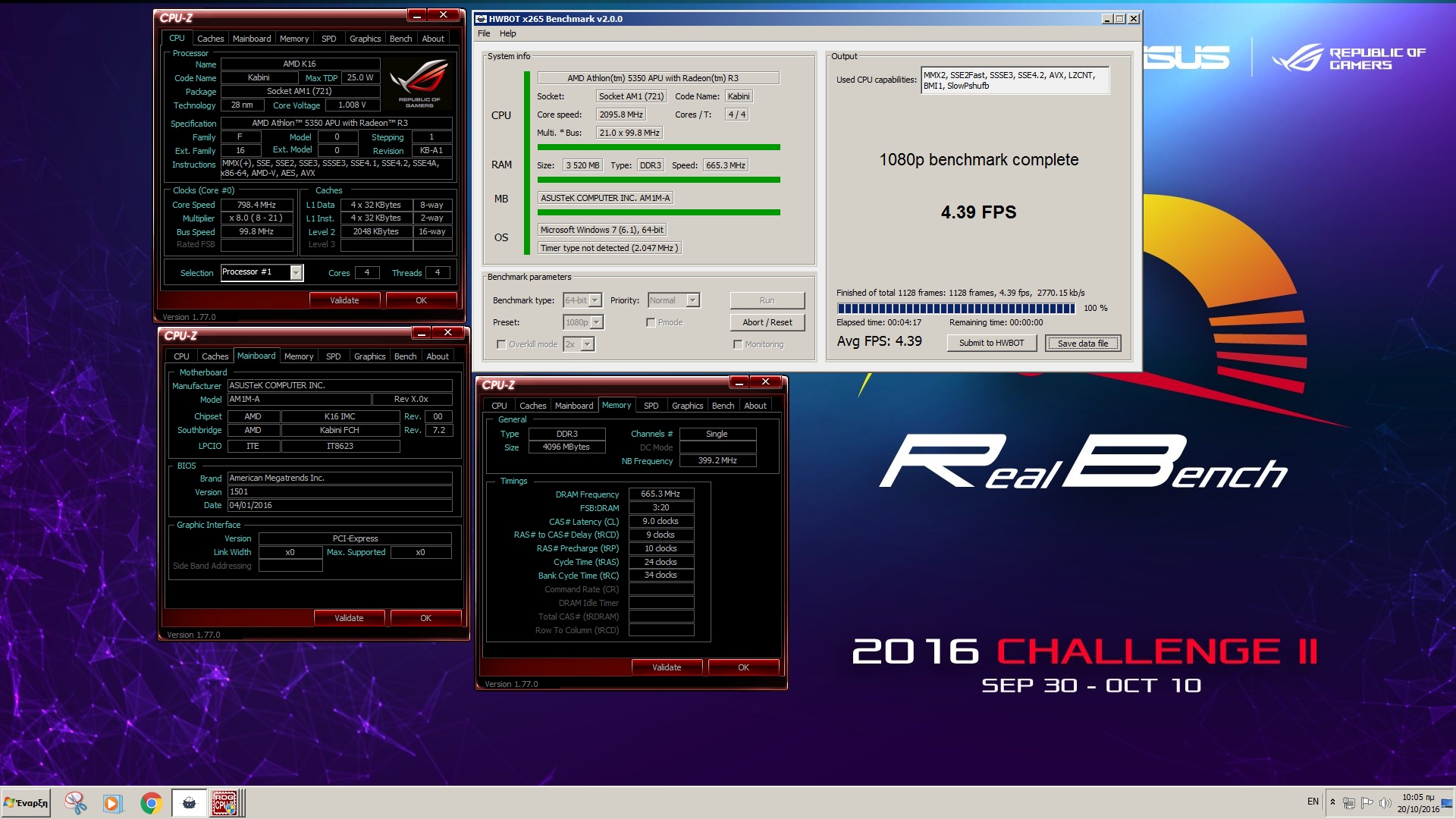Open Action Center flag icon
Image resolution: width=1456 pixels, height=819 pixels.
(1367, 802)
